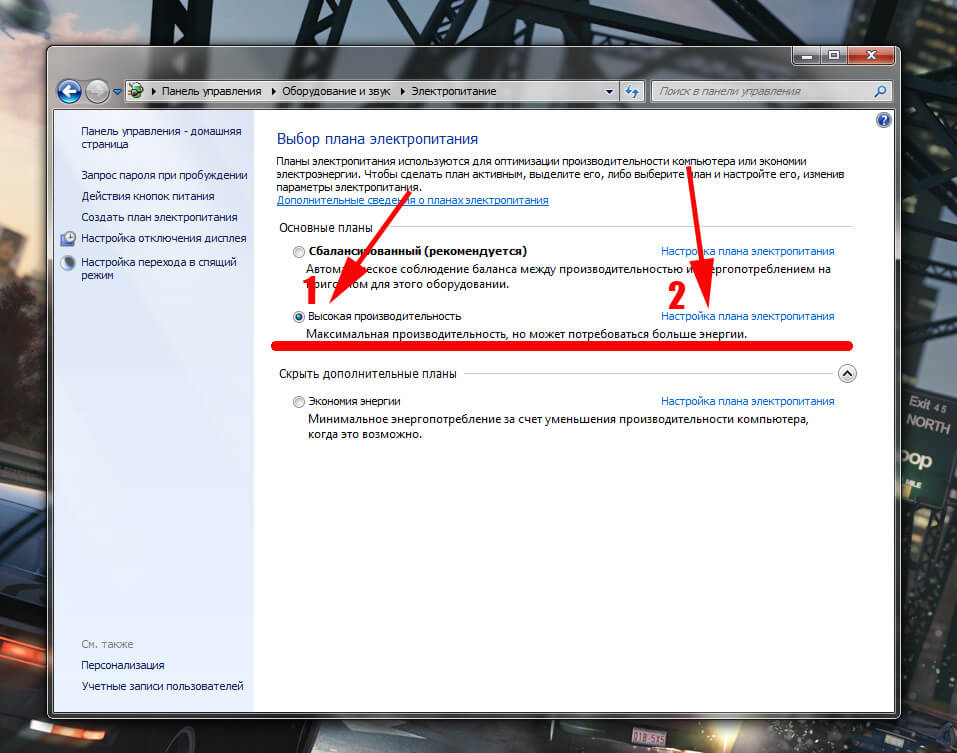
Task: Go back with the blue Back arrow
Action: point(70,92)
